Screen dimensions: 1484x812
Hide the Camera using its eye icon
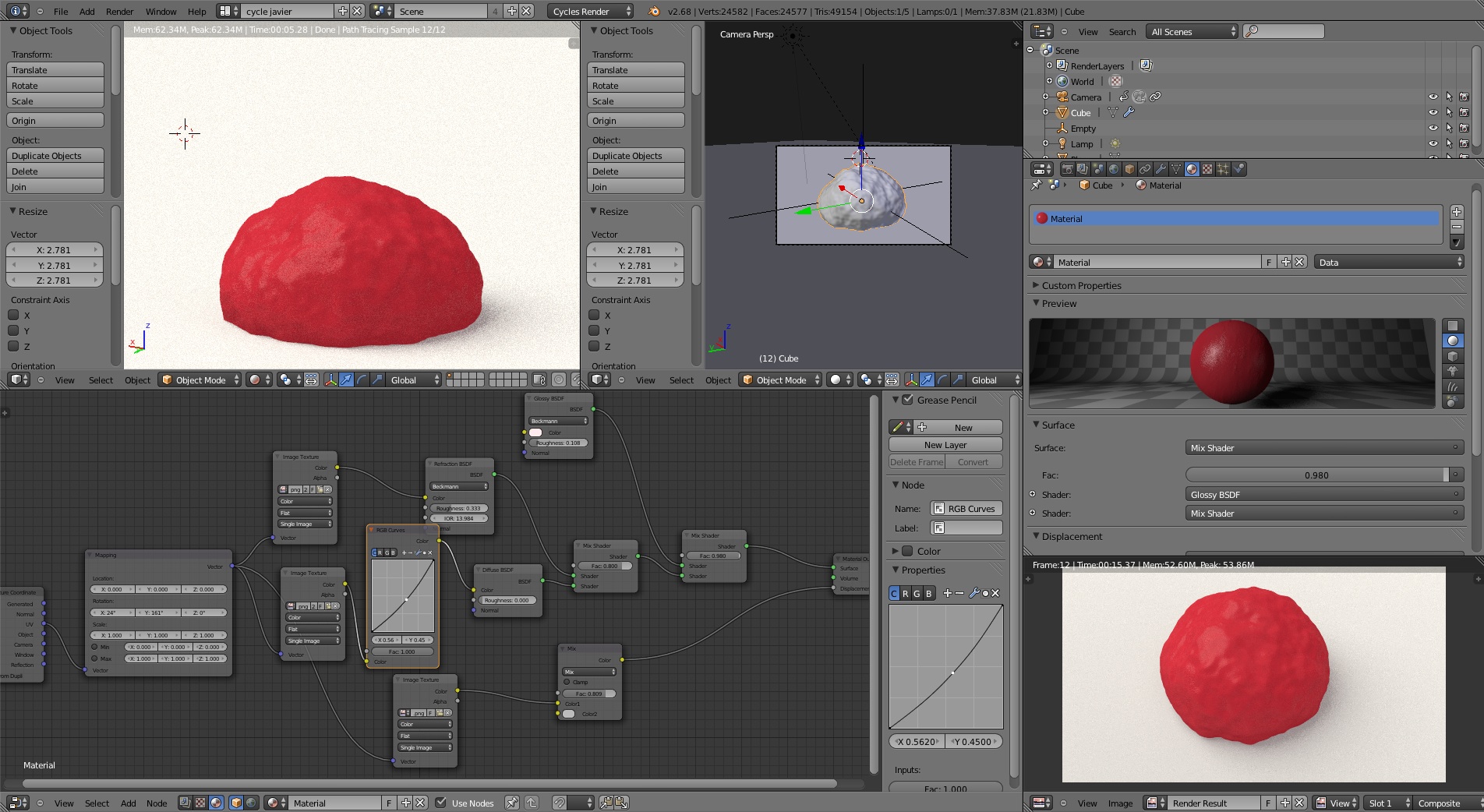[x=1433, y=97]
